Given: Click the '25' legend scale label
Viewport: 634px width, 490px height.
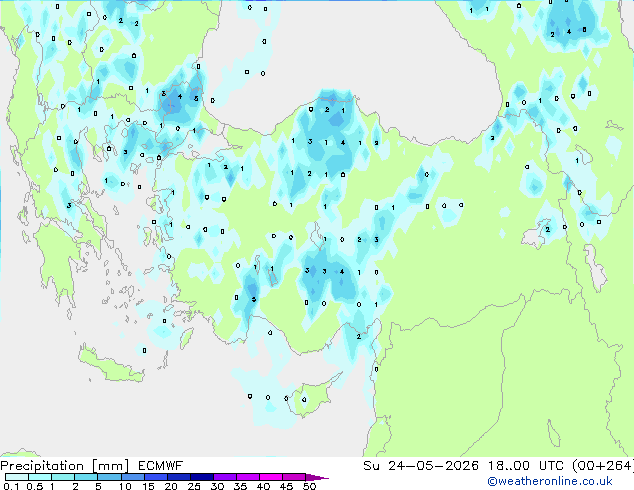Looking at the screenshot, I should point(194,486).
